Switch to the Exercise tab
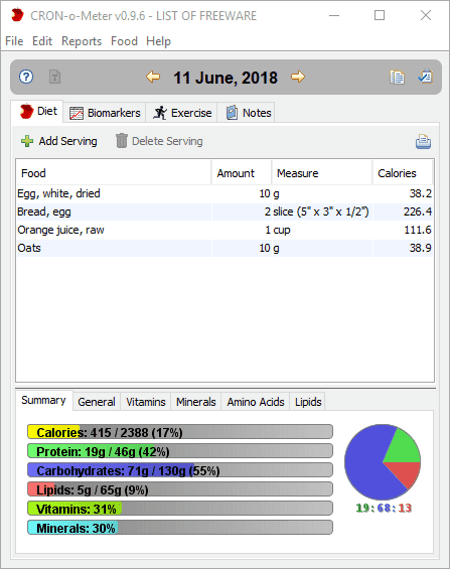This screenshot has height=569, width=450. pos(182,113)
